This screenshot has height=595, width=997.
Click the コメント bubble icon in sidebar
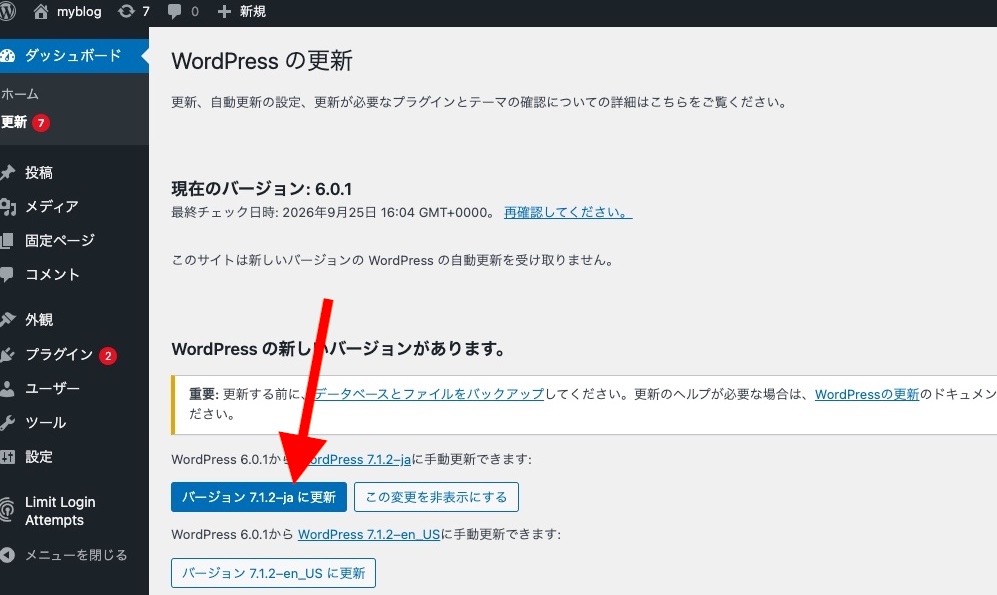click(x=7, y=275)
